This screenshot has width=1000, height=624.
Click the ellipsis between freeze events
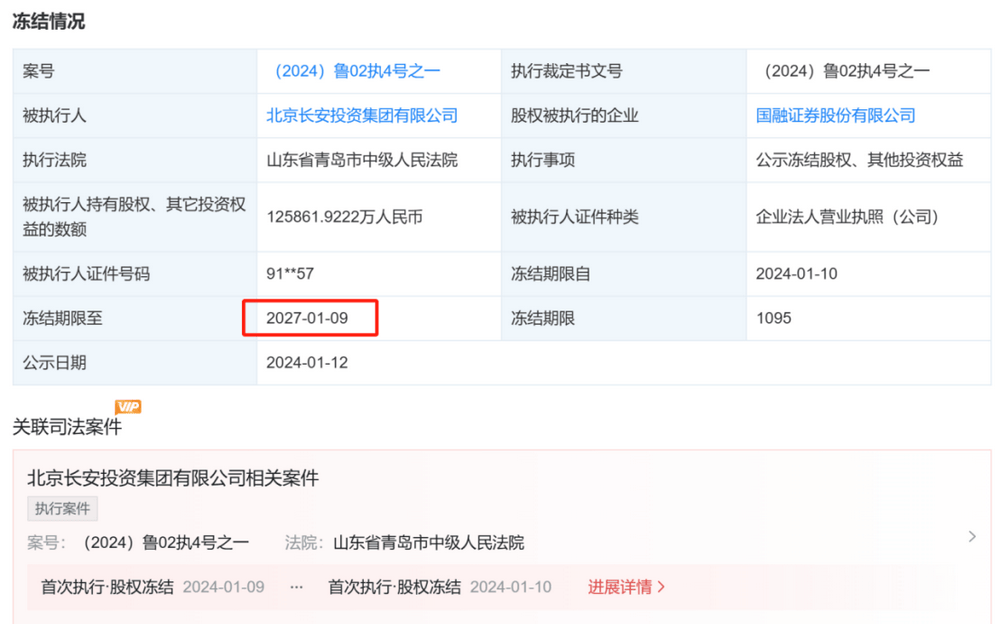click(297, 587)
